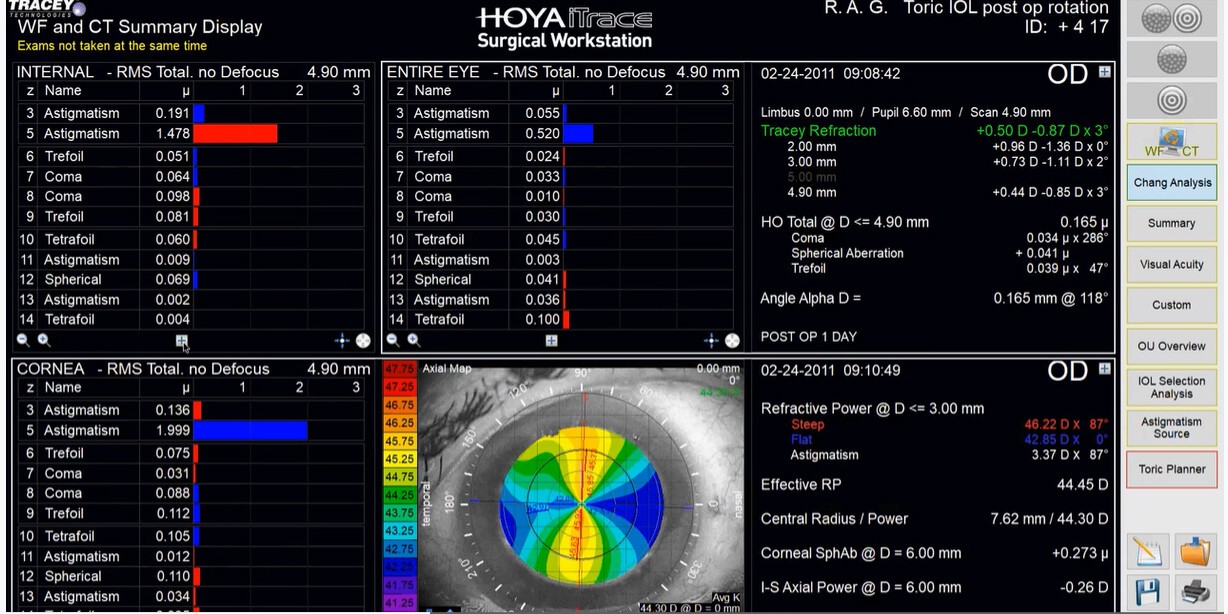Image resolution: width=1228 pixels, height=614 pixels.
Task: Click the INTERNAL panel crosshair icon
Action: click(342, 341)
